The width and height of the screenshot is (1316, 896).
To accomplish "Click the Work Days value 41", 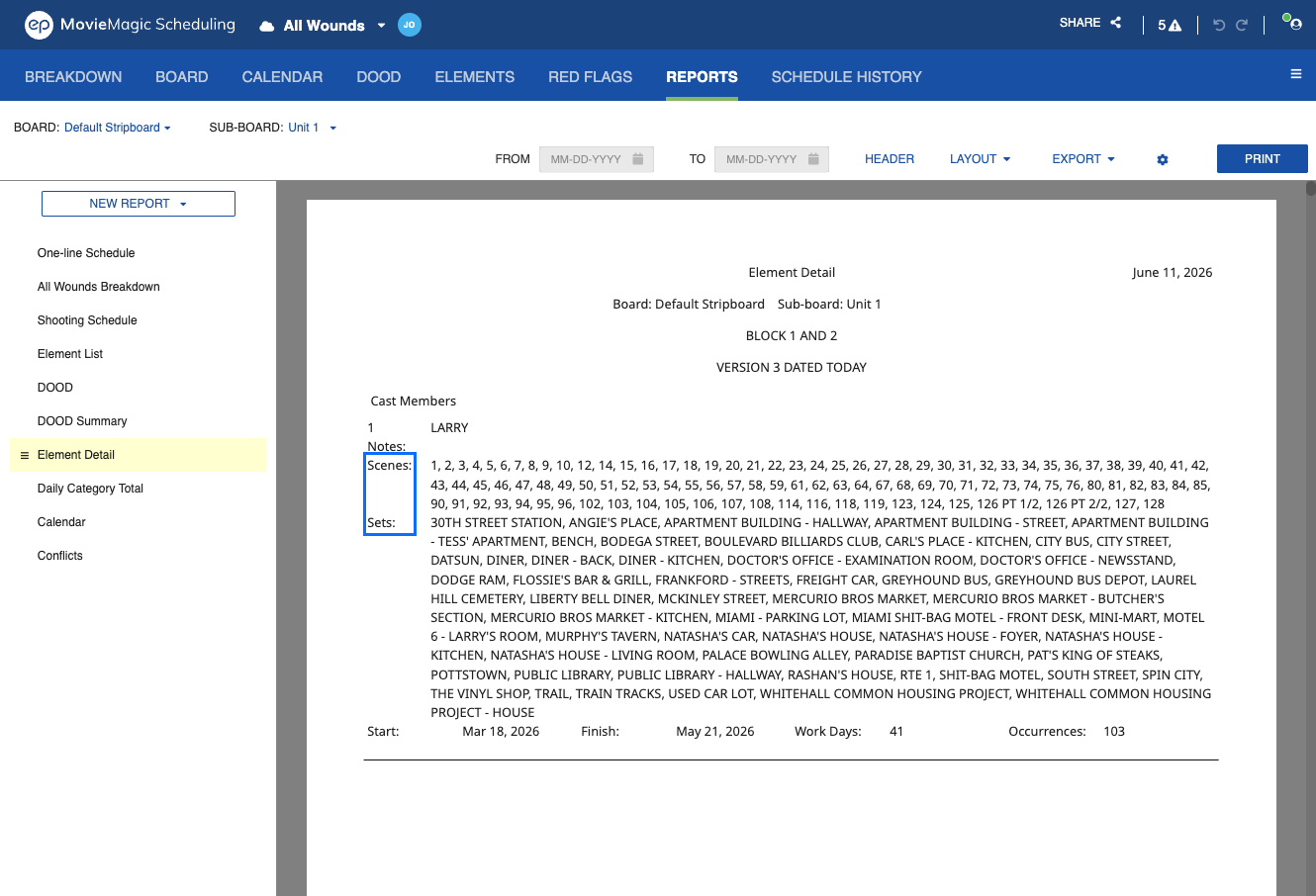I will click(896, 732).
